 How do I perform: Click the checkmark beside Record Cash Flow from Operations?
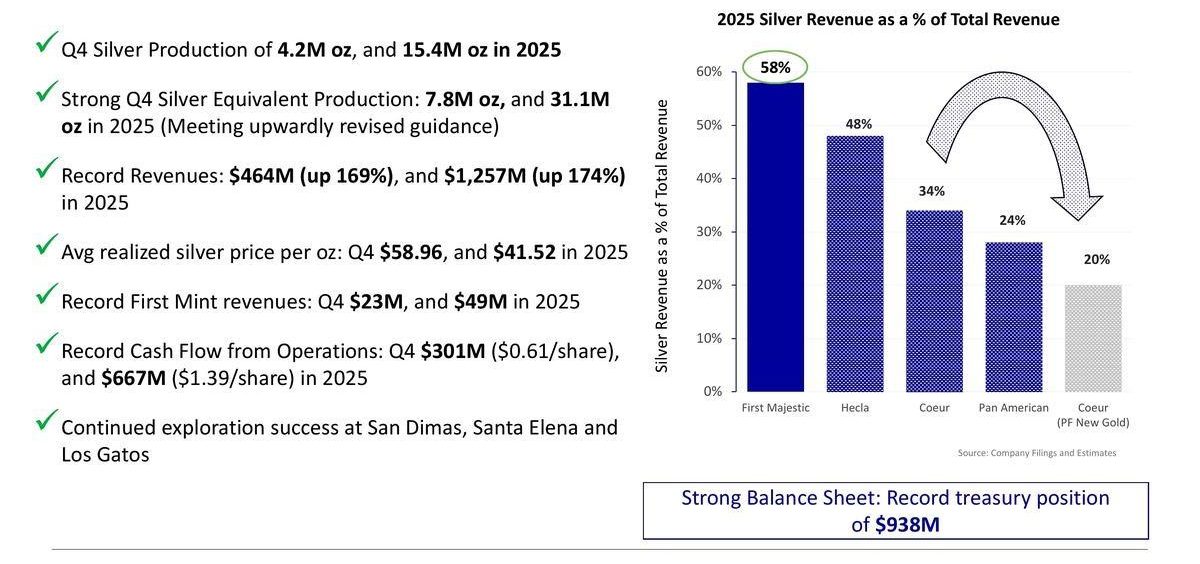pos(45,345)
